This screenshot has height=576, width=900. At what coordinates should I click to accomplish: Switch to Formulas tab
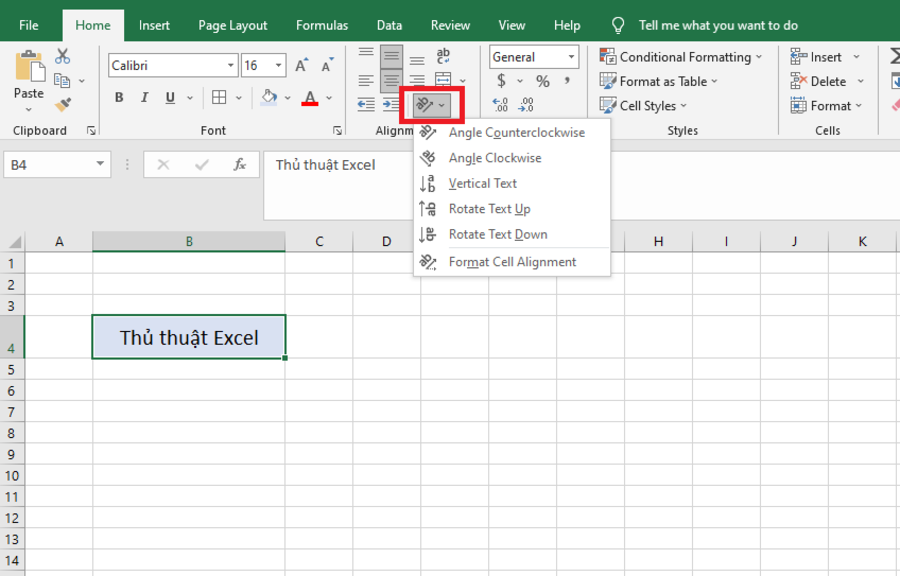tap(321, 25)
